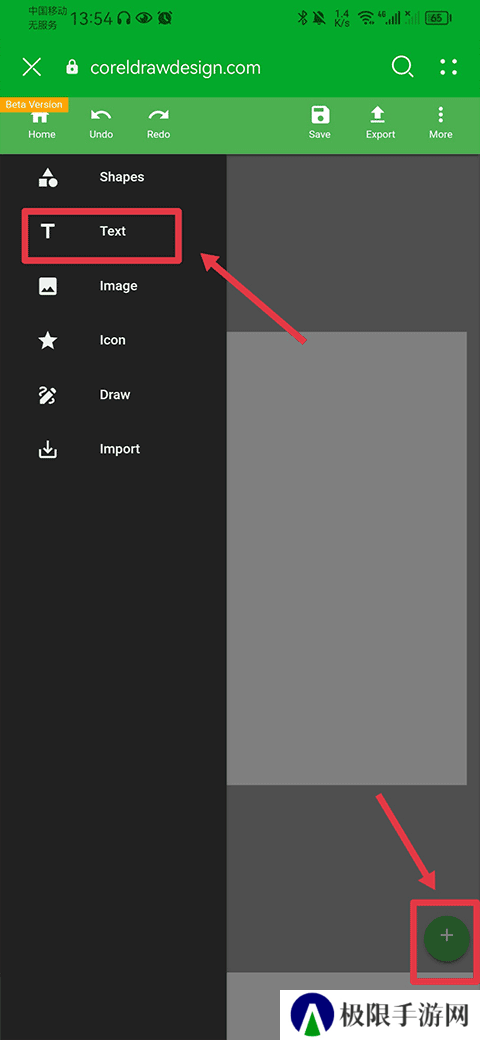This screenshot has height=1040, width=480.
Task: Click the light gray canvas area
Action: pos(347,558)
